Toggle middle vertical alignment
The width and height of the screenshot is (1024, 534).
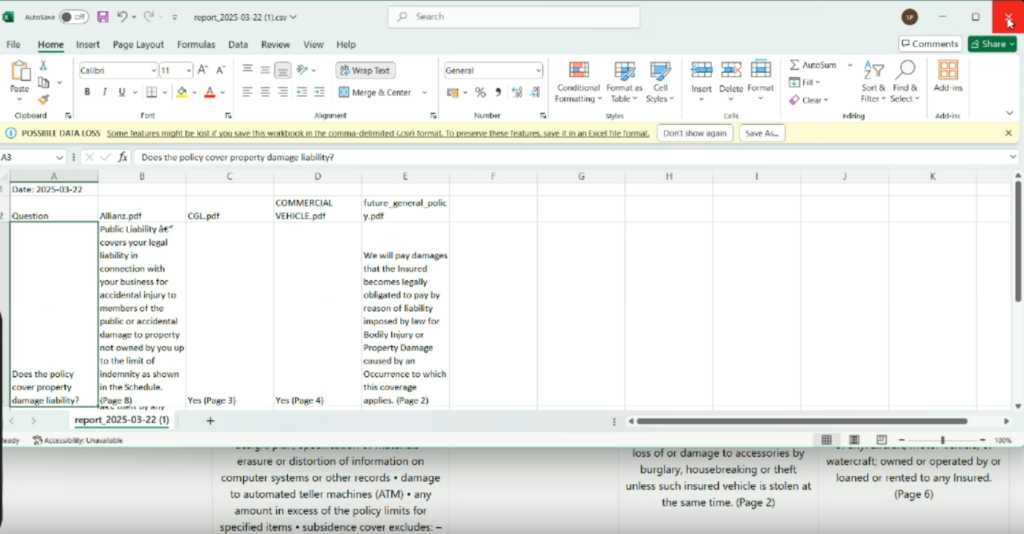264,70
